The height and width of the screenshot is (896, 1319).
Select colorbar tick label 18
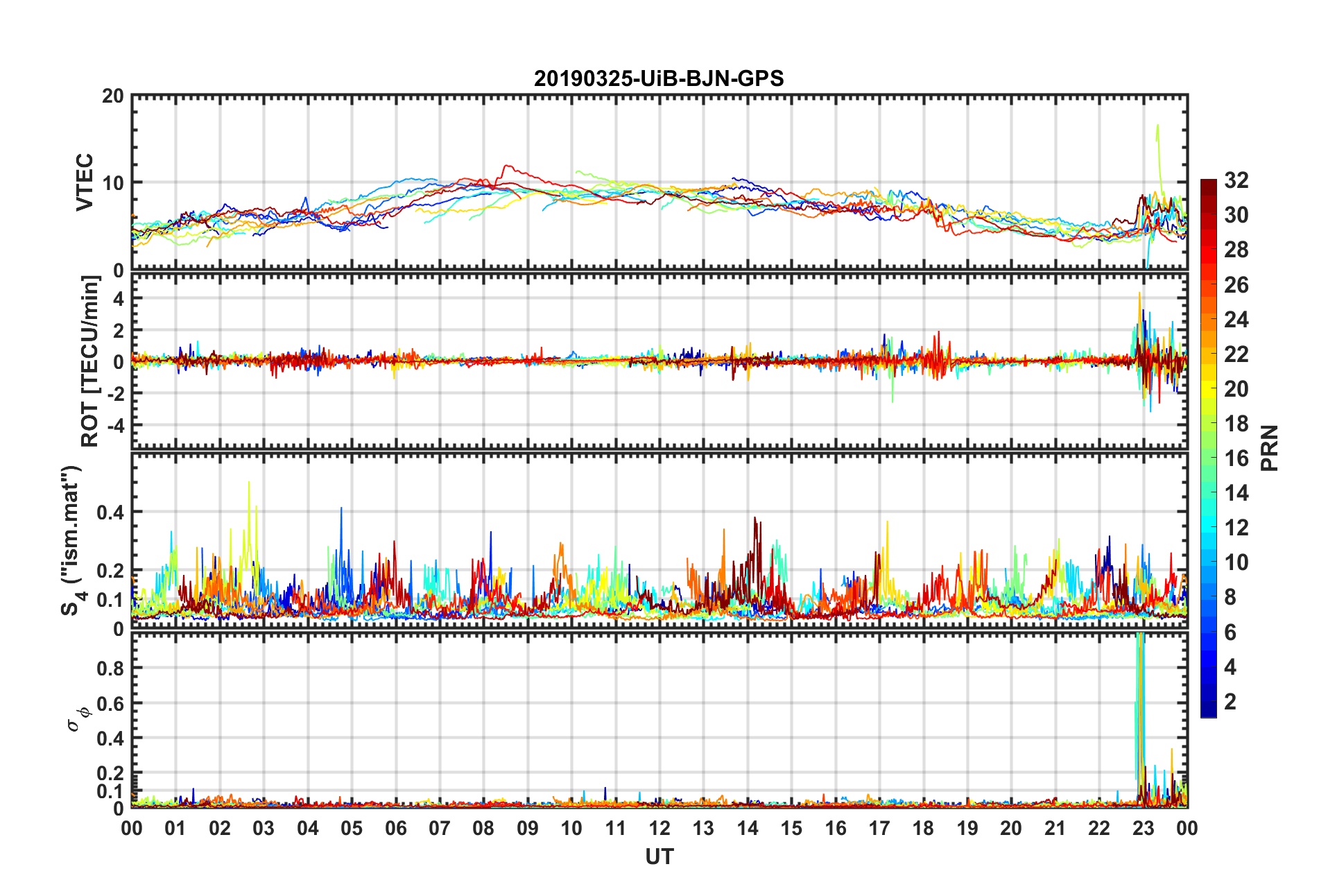pyautogui.click(x=1236, y=423)
